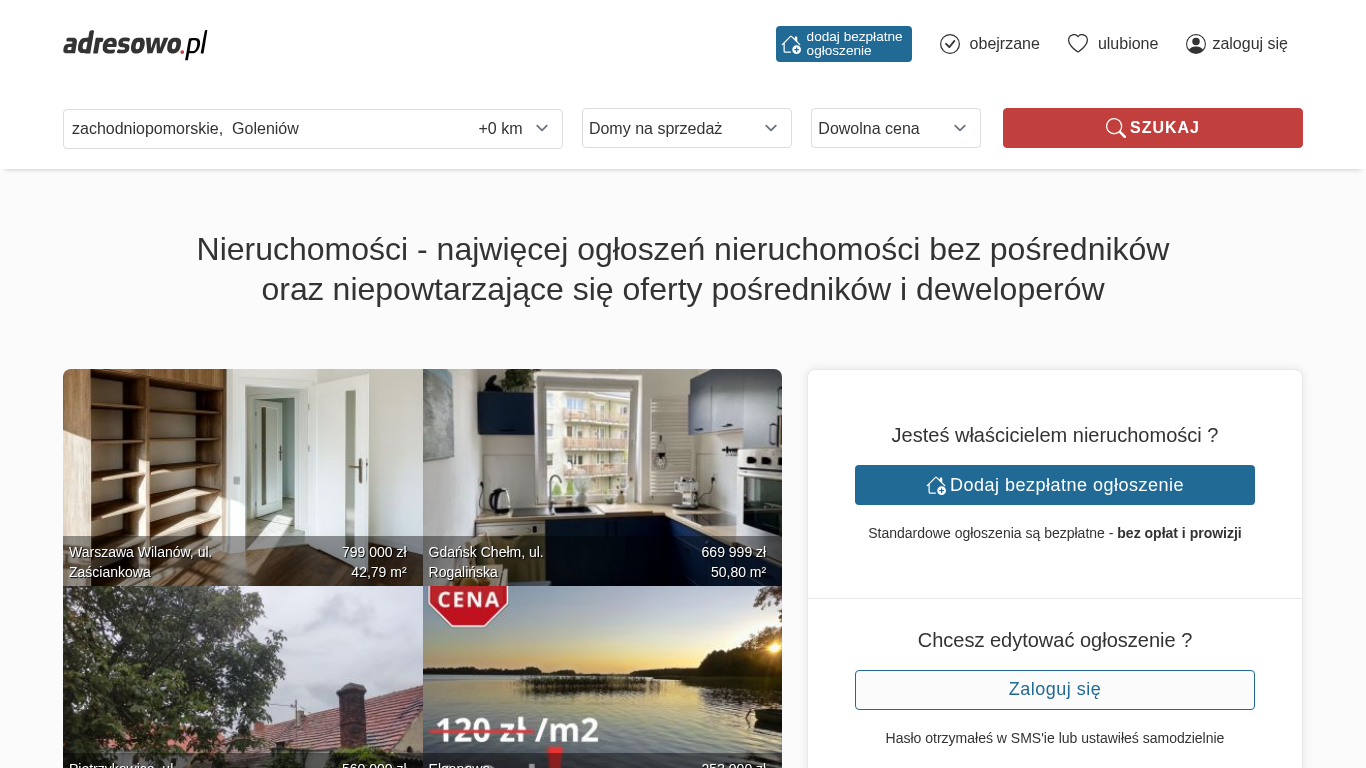Viewport: 1366px width, 768px height.
Task: Open the Domy na sprzedaż dropdown
Action: coord(686,128)
